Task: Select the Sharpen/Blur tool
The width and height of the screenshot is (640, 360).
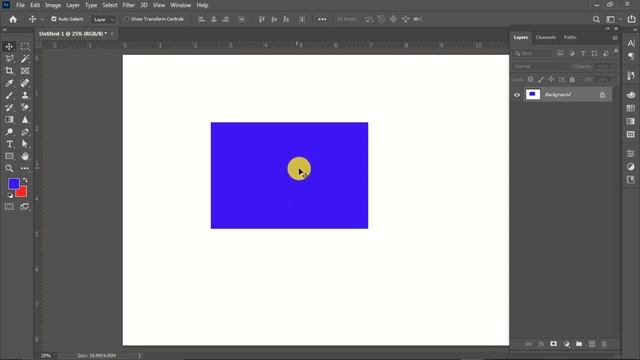Action: click(25, 120)
